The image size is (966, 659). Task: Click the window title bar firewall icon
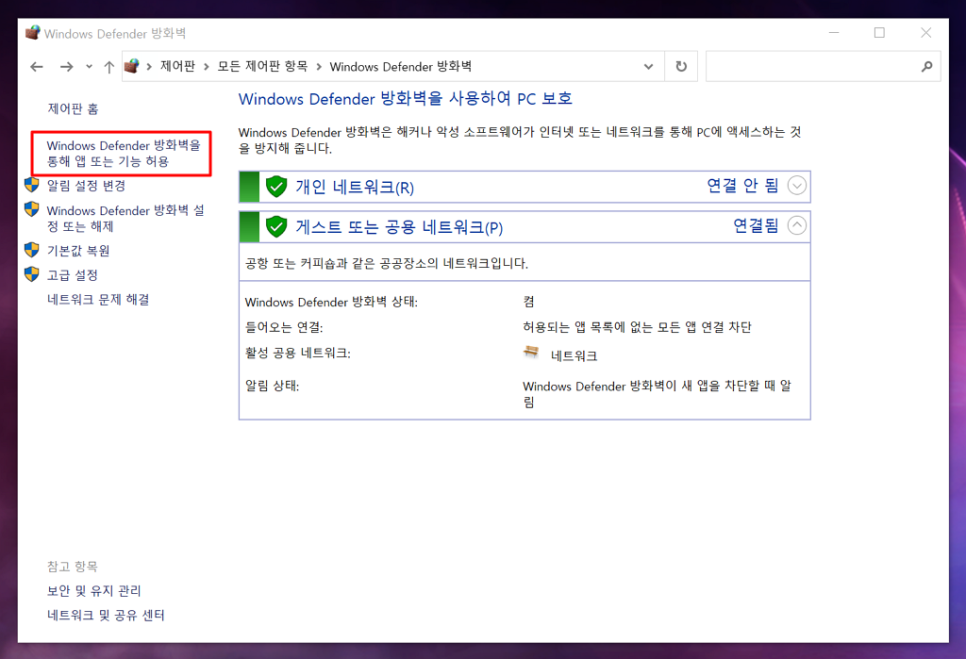[33, 33]
